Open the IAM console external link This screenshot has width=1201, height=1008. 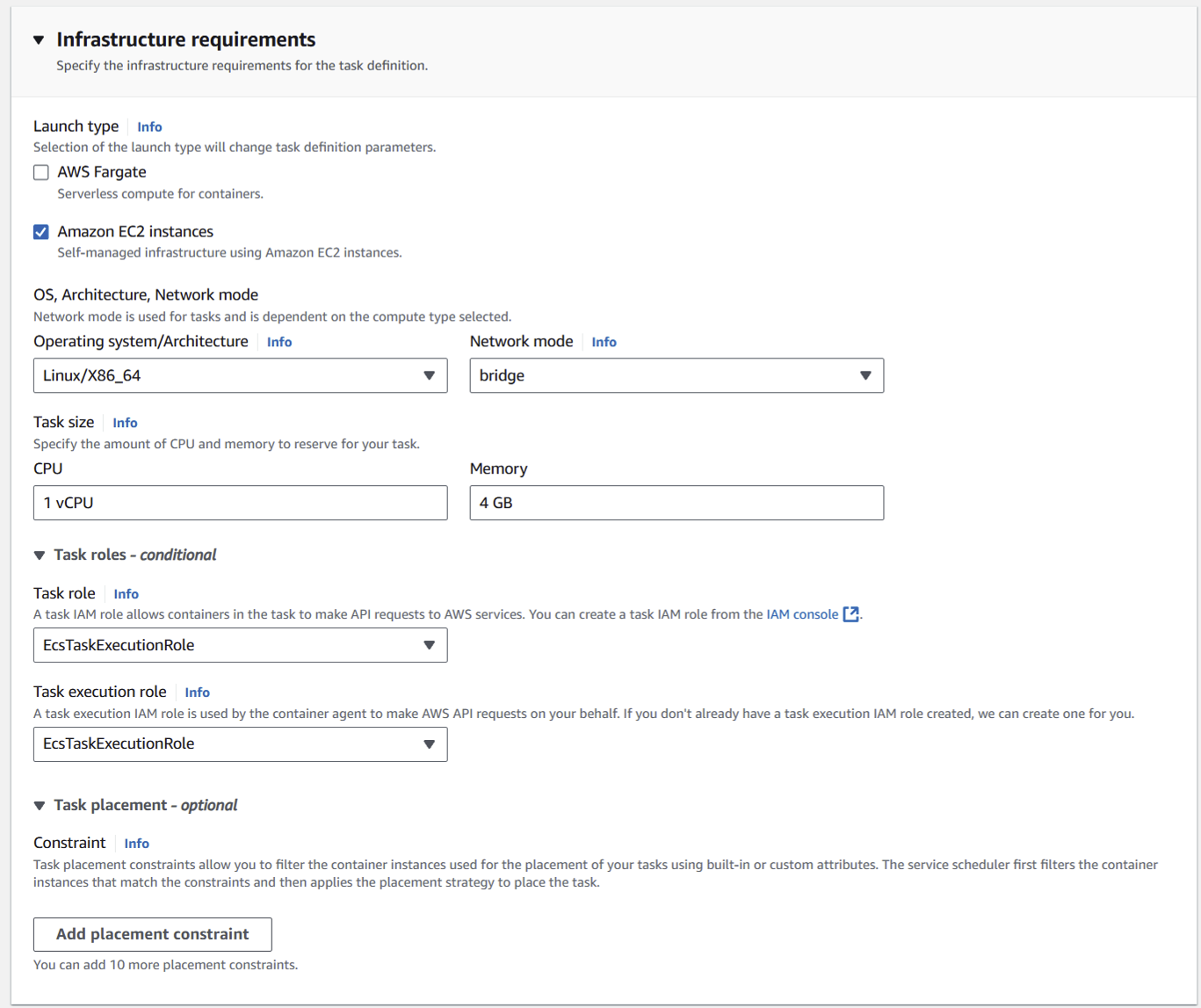pos(802,614)
